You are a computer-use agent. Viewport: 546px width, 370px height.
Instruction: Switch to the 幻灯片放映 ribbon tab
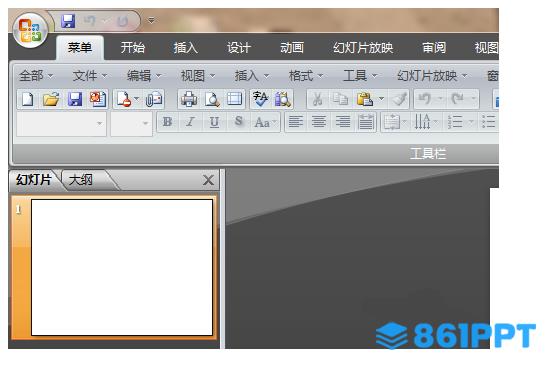363,48
